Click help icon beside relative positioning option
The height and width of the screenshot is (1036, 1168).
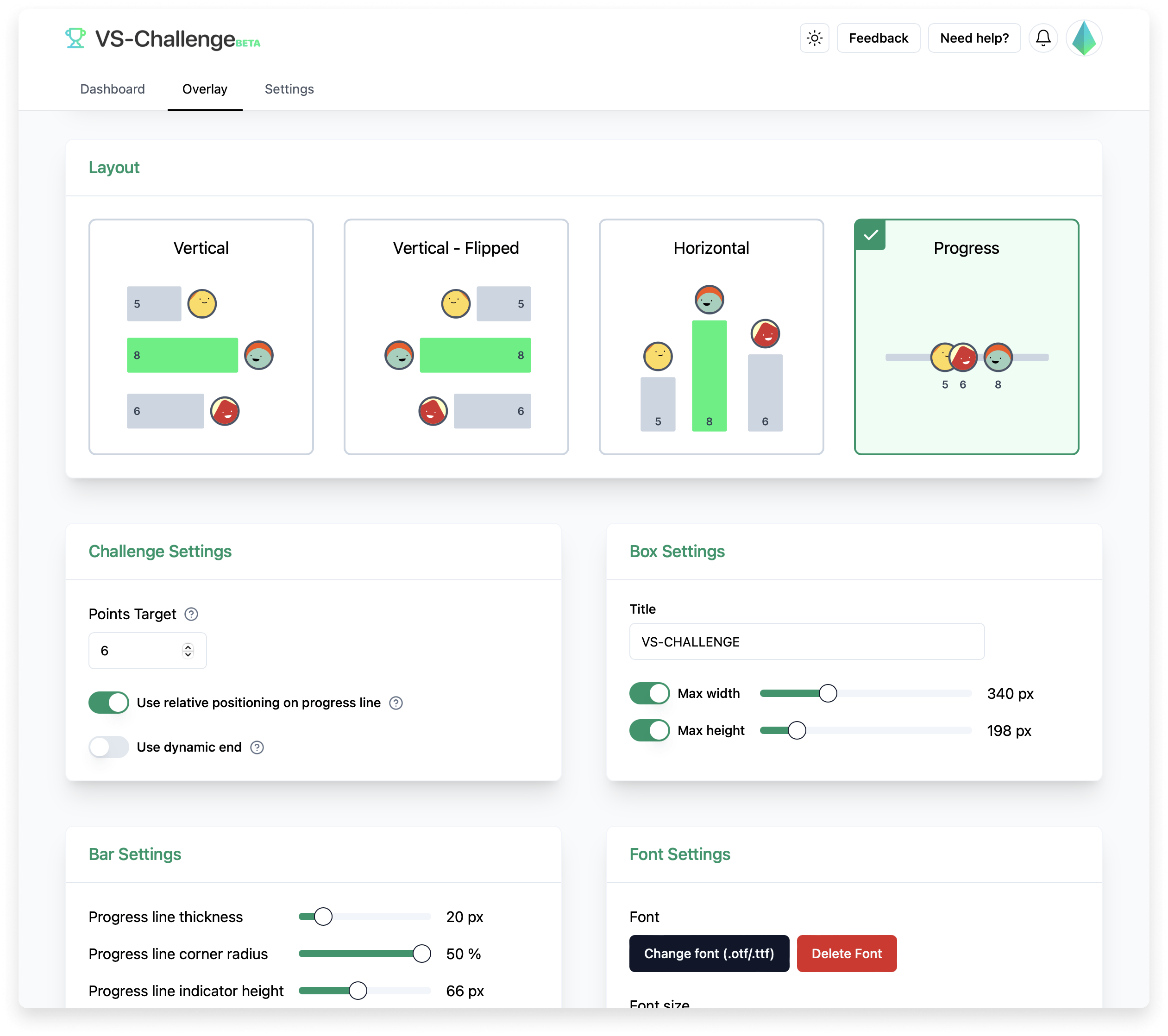(396, 703)
